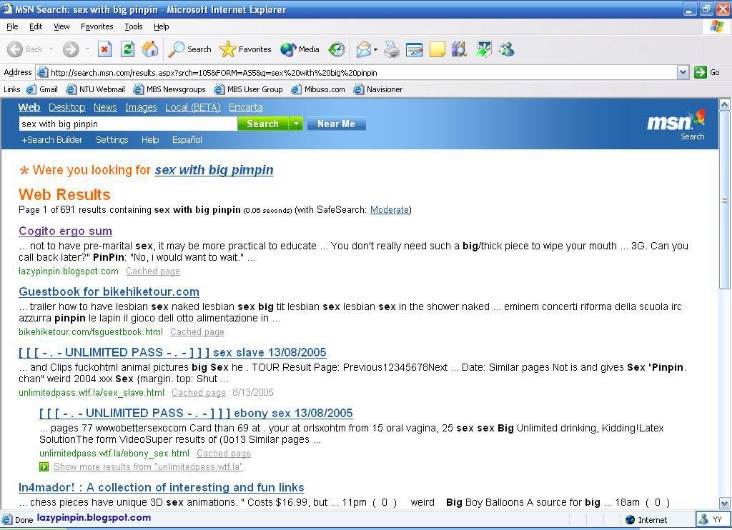Open the Cogito ergo sum result
The width and height of the screenshot is (732, 530).
pos(65,231)
